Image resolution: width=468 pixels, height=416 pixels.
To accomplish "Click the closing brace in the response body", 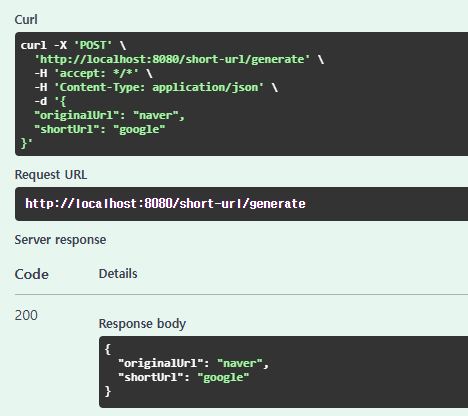I will point(107,391).
